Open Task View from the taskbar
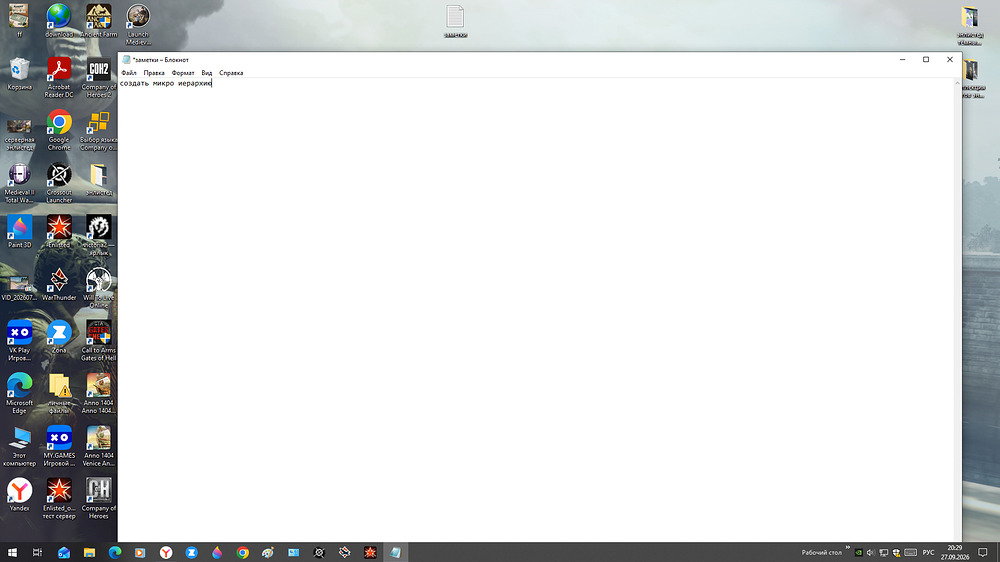Screen dimensions: 1000x562 tap(37, 552)
